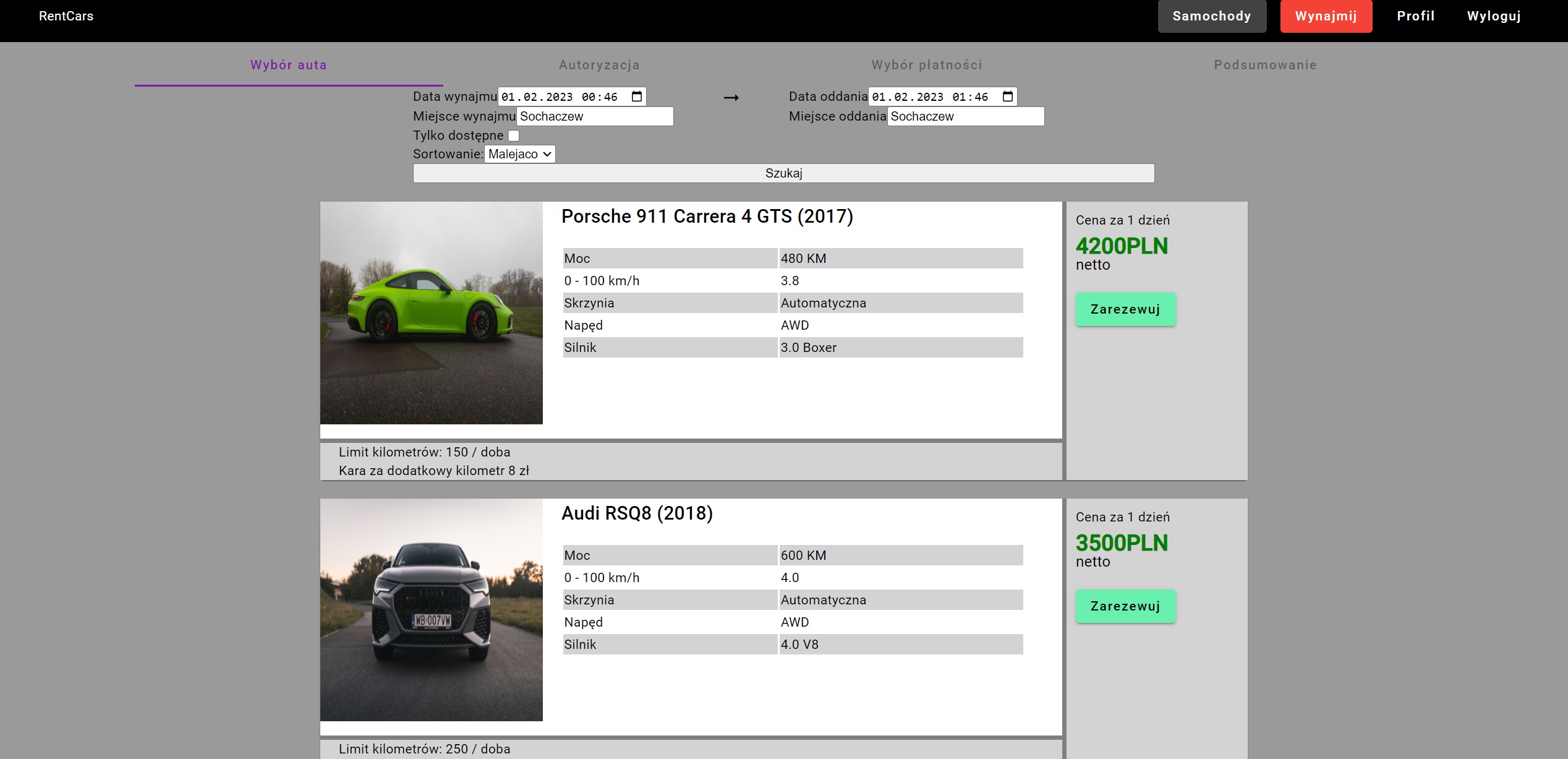This screenshot has height=759, width=1568.
Task: Reserve the Audi RSQ8 with Zarezewuj
Action: (1125, 606)
